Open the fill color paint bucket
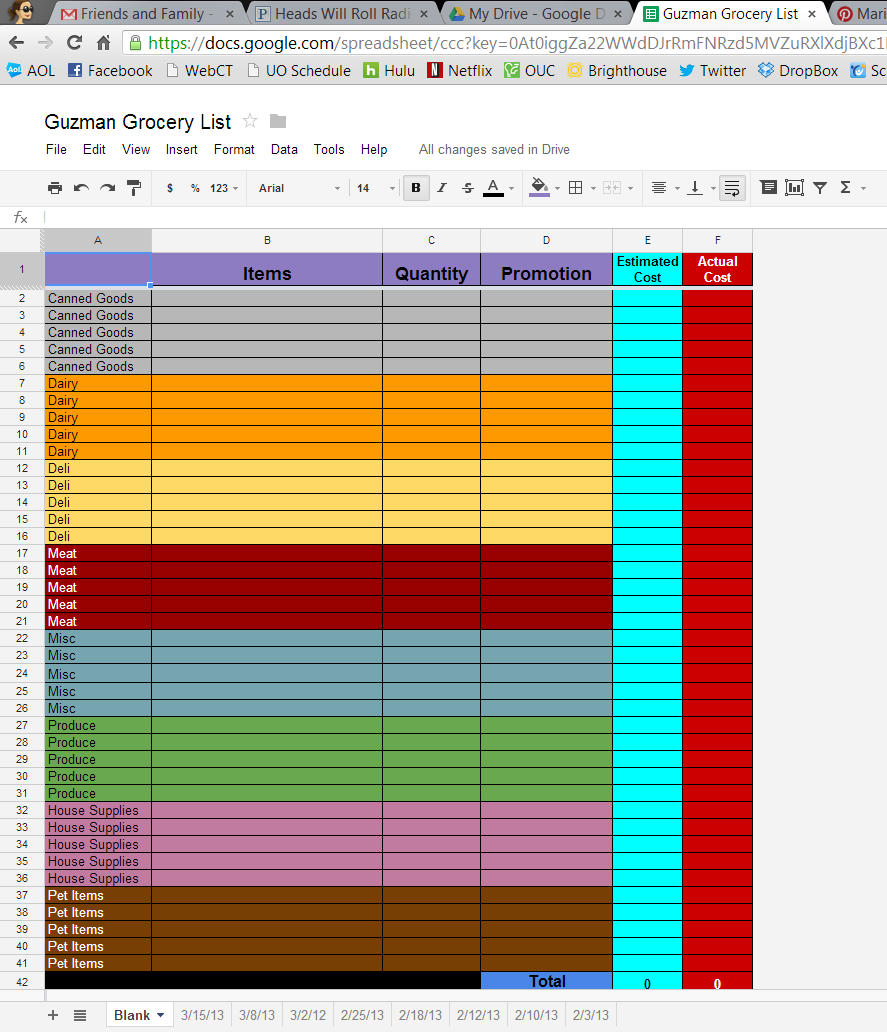 coord(540,188)
